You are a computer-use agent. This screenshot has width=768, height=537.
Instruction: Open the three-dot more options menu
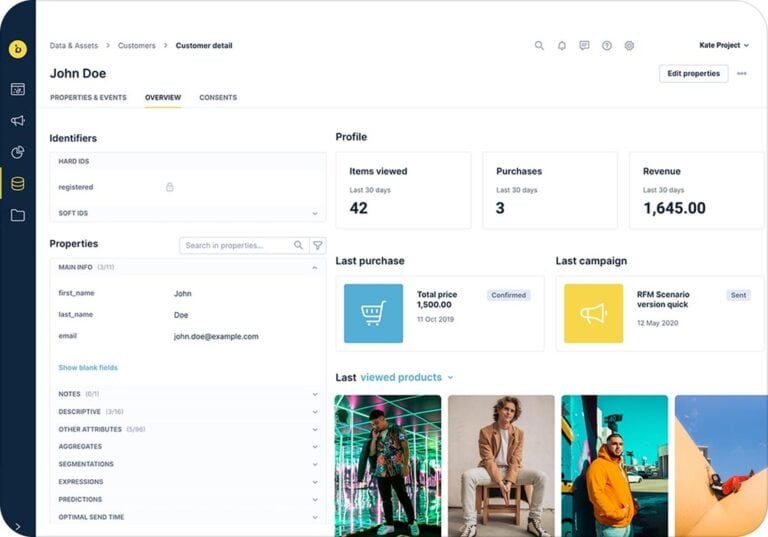tap(742, 74)
